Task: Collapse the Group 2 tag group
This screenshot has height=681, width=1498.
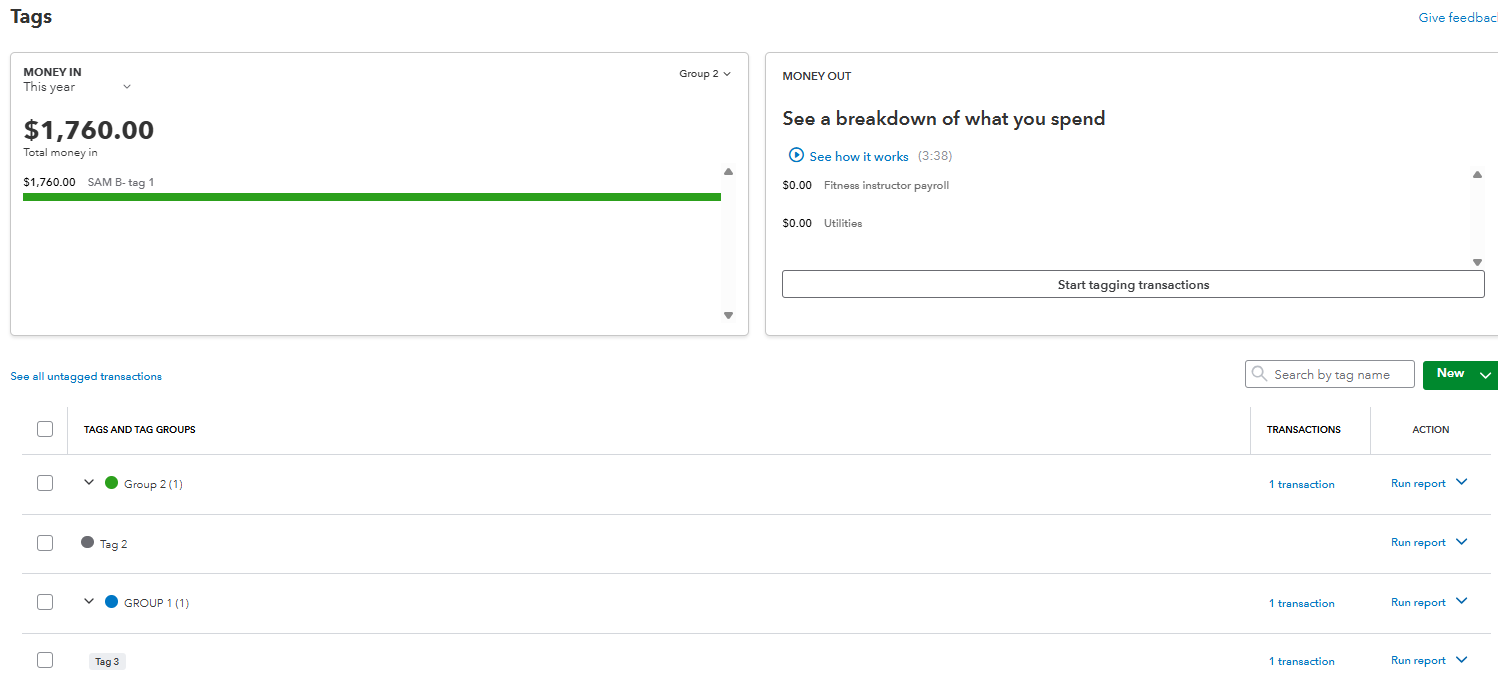Action: (x=89, y=482)
